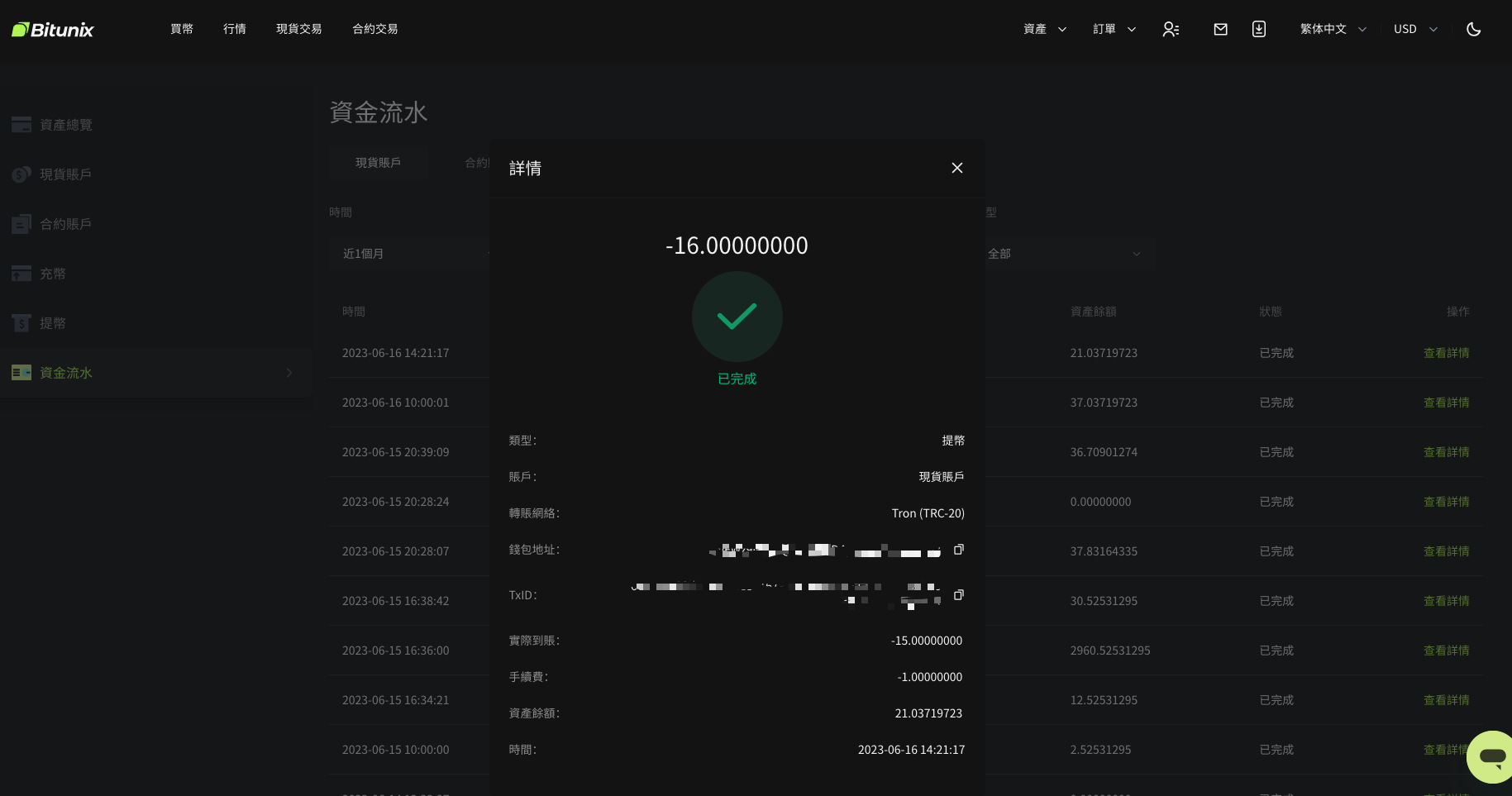Viewport: 1512px width, 796px height.
Task: View details for balance 2960.52531295 row
Action: point(1447,651)
